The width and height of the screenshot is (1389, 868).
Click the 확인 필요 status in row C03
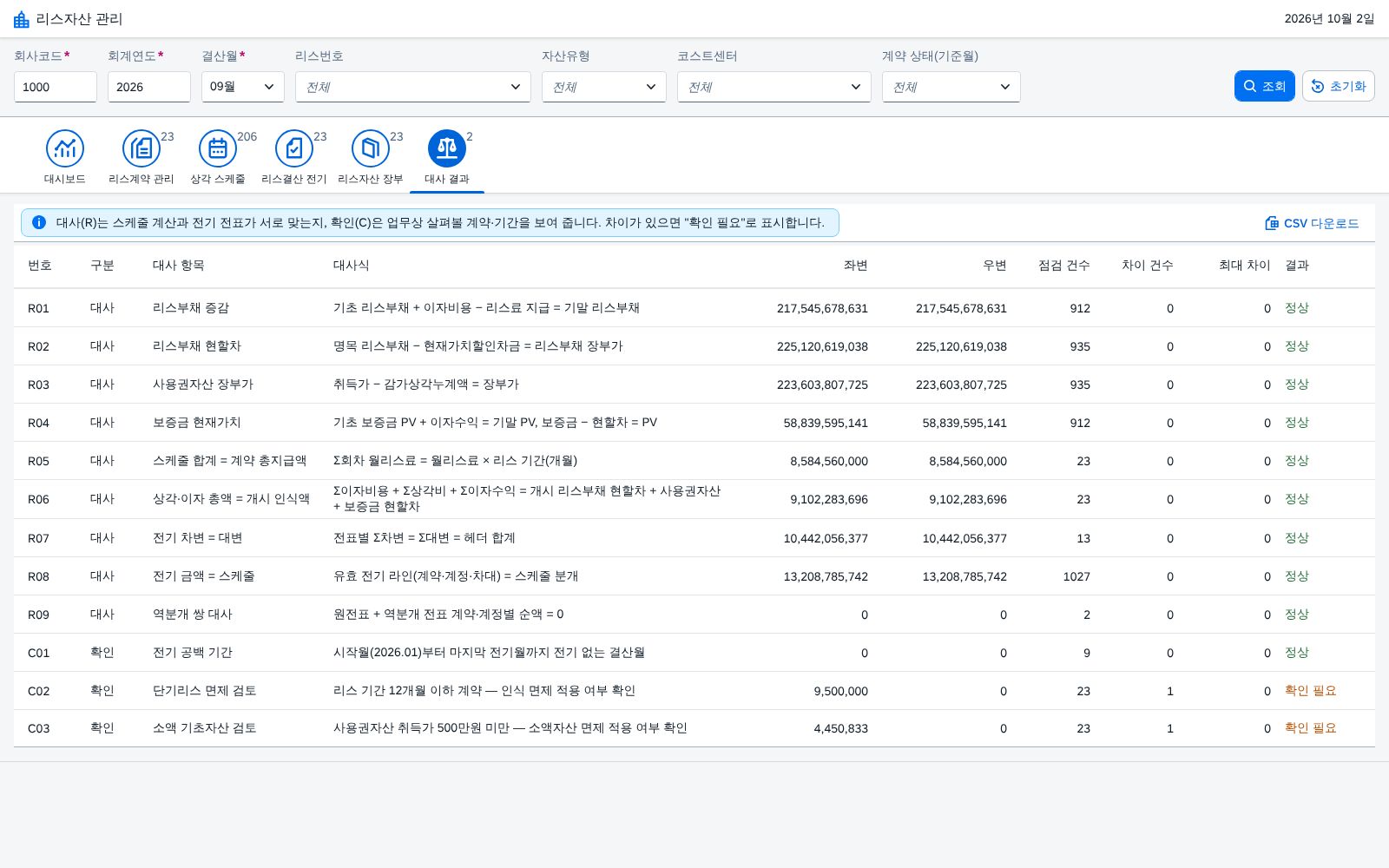(1311, 728)
